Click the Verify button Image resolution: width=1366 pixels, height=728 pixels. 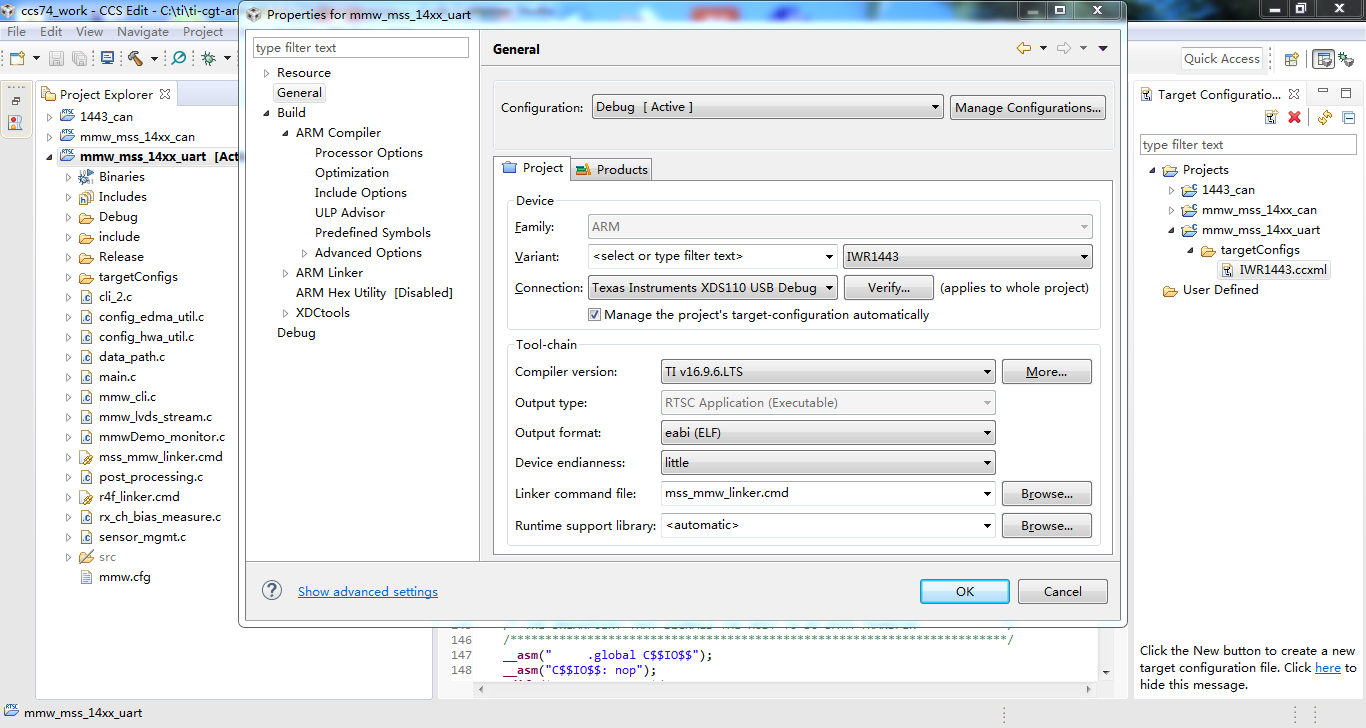[889, 288]
